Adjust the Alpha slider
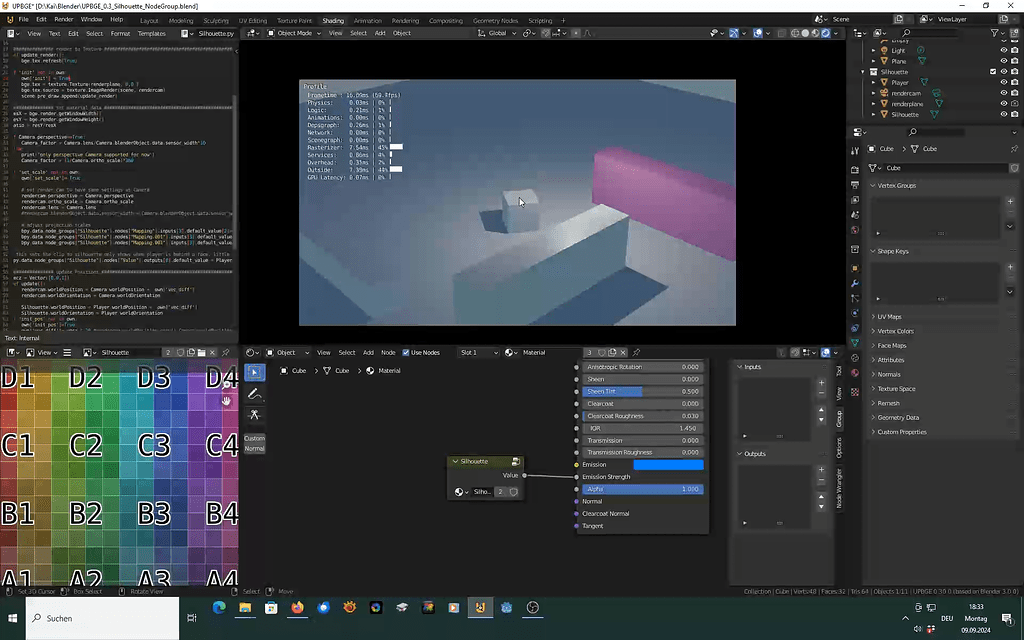1024x640 pixels. tap(643, 489)
